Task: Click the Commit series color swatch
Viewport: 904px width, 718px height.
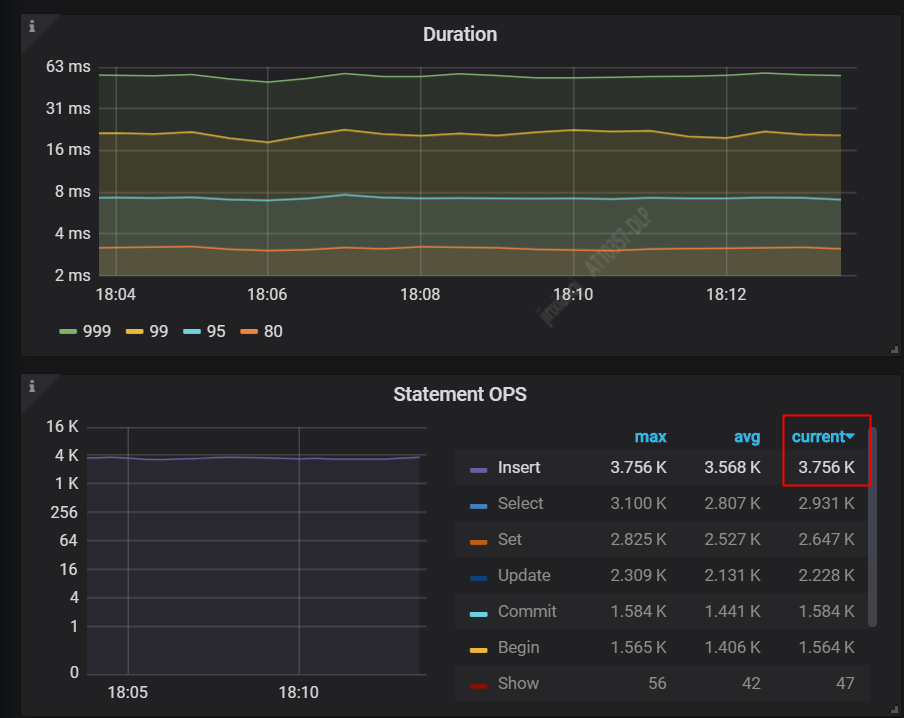Action: point(479,614)
